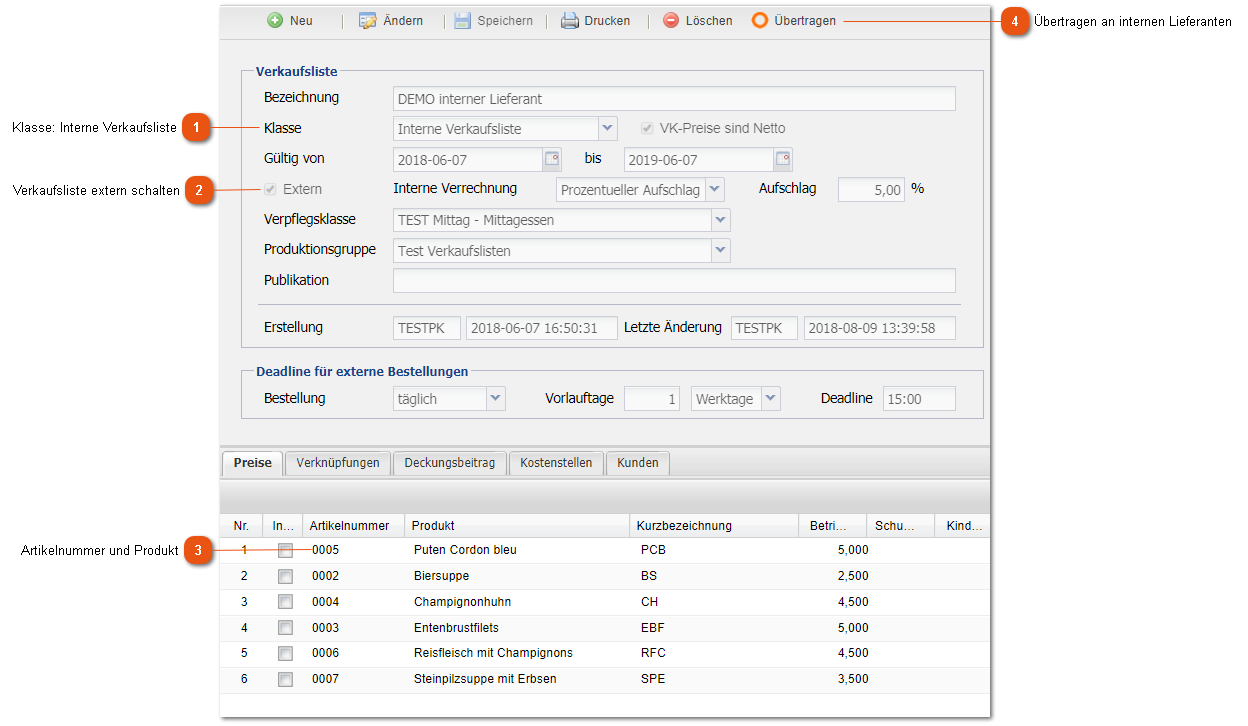Click the Vorlauftage number field

pyautogui.click(x=653, y=399)
